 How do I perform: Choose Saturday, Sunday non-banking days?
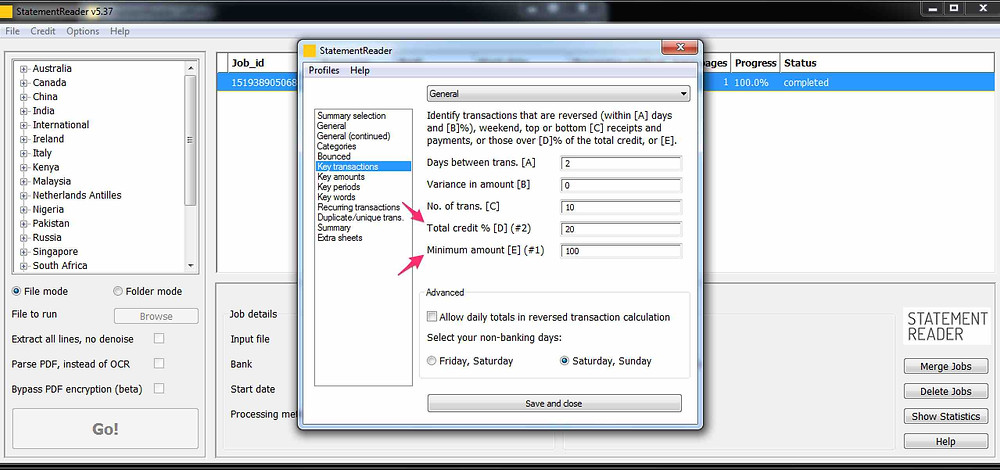tap(564, 361)
